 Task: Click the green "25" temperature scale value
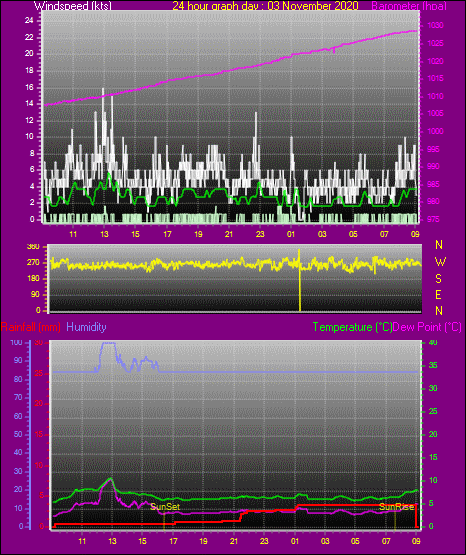pyautogui.click(x=433, y=411)
